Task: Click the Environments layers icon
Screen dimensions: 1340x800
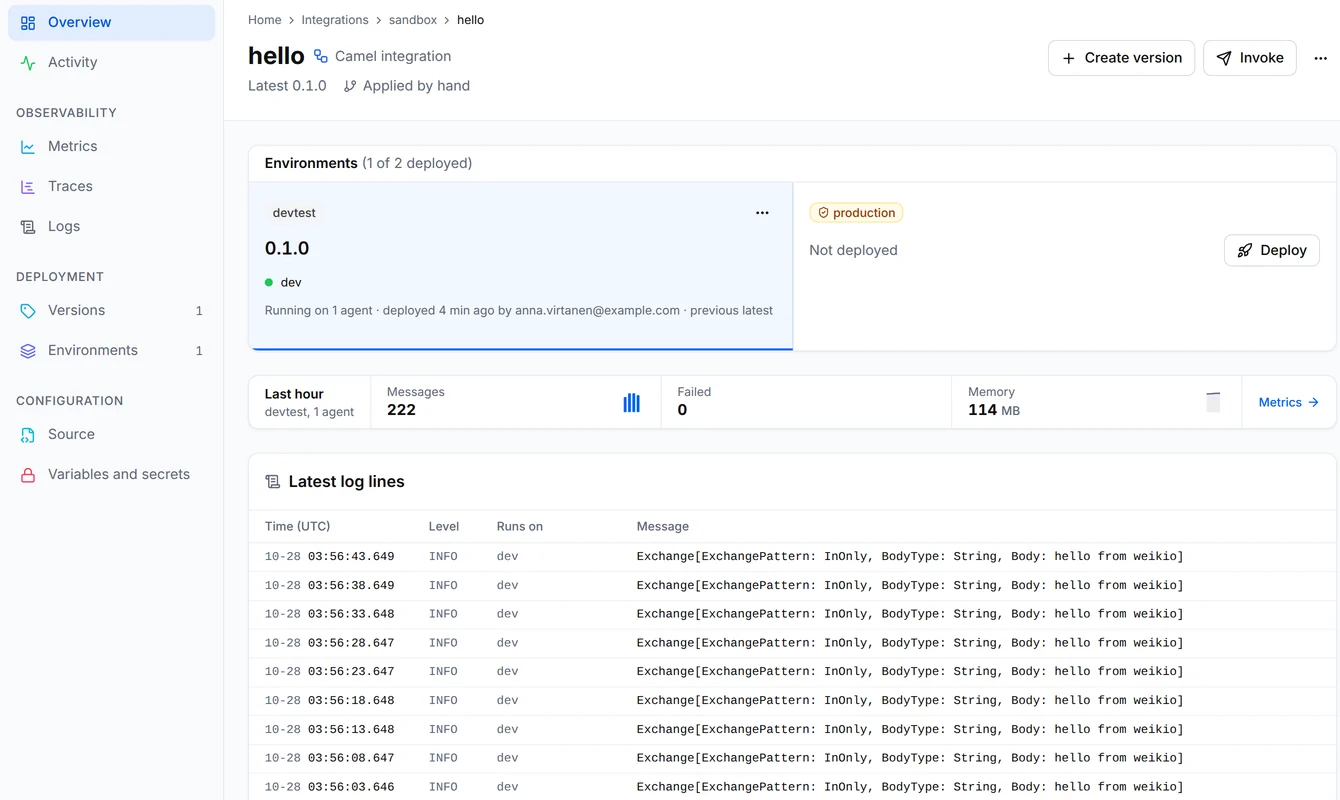Action: coord(28,351)
